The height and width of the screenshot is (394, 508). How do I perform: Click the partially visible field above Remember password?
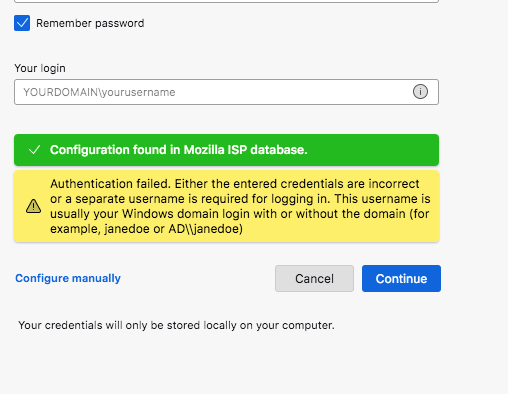click(x=226, y=1)
